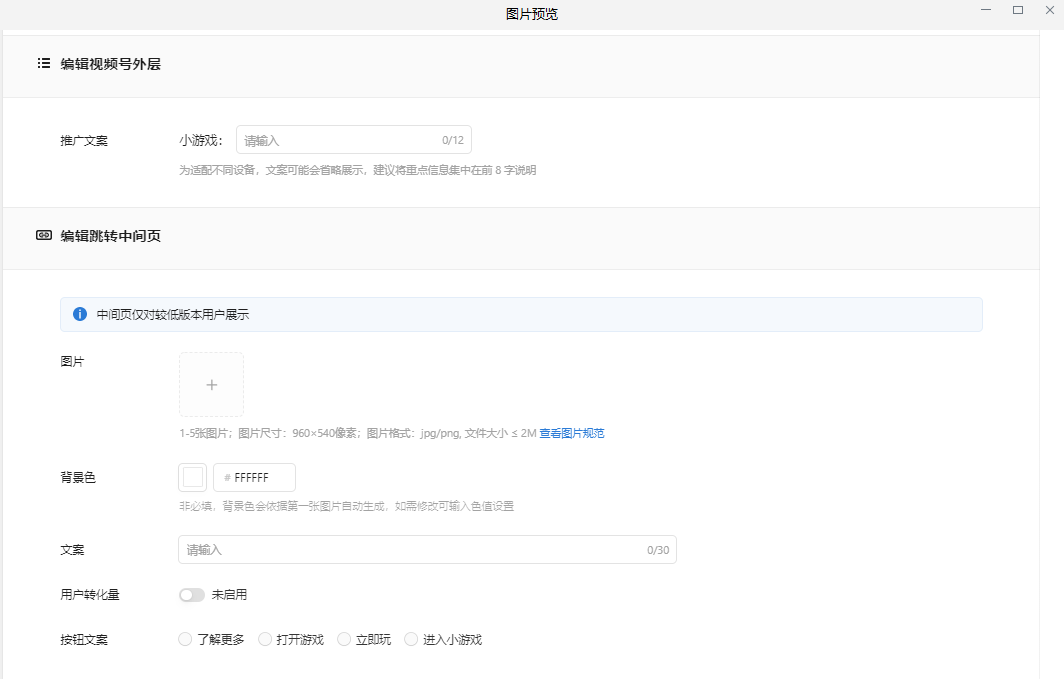Click the link icon beside 编辑跳转中间页
Screen dimensions: 1064x679
[43, 234]
